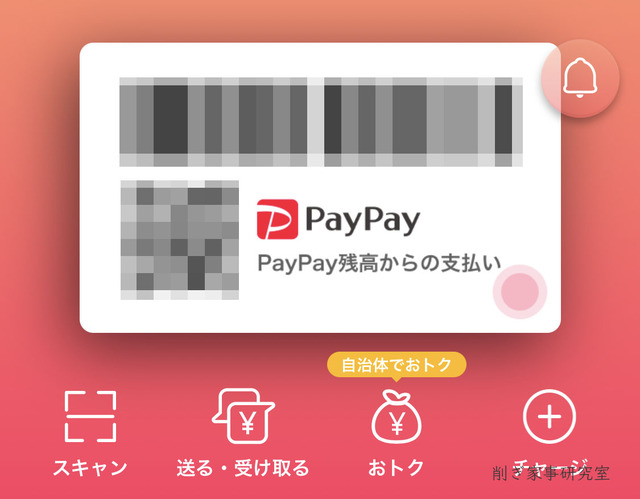Tap the yen money bag icon
The image size is (640, 499).
tap(396, 417)
